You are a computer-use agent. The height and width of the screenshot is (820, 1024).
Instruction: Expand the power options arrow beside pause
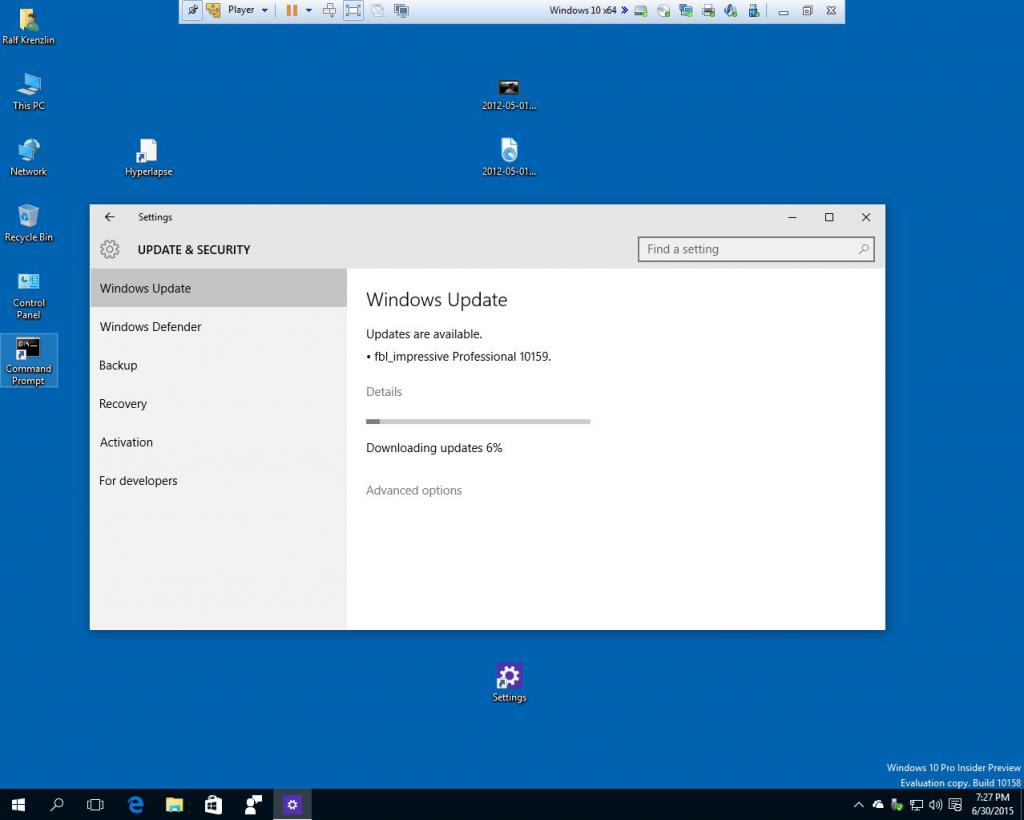tap(309, 10)
